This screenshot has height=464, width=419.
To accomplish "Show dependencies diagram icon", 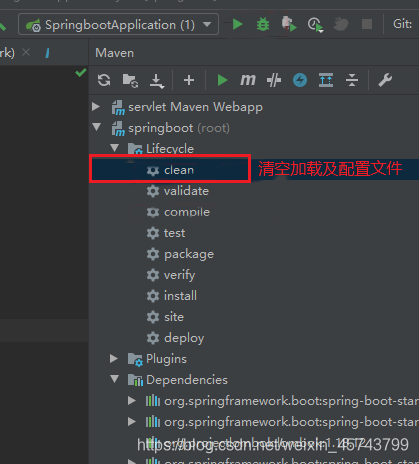I will (x=326, y=80).
